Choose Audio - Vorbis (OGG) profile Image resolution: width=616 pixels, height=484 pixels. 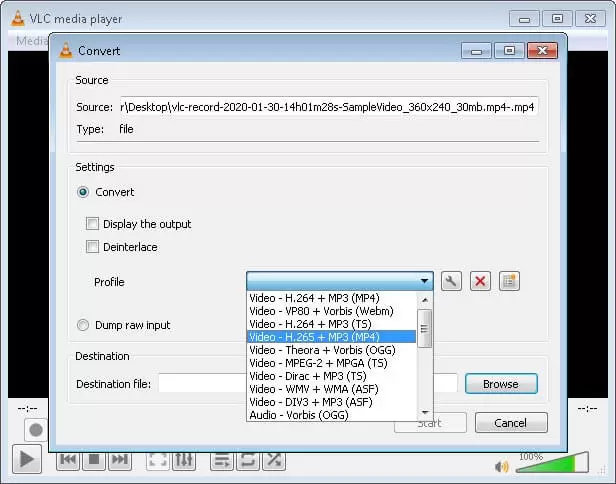pos(331,415)
